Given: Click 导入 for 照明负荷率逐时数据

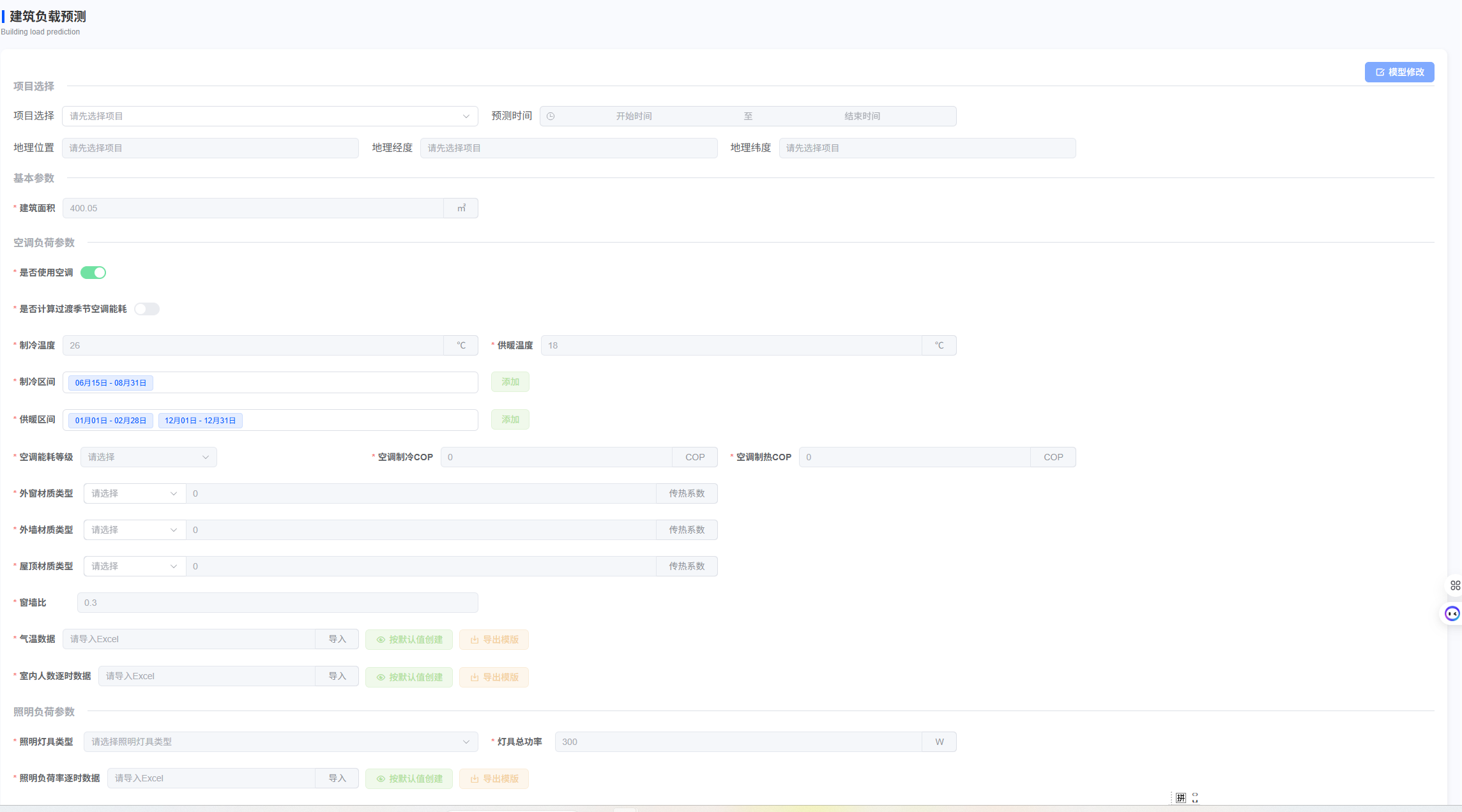Looking at the screenshot, I should coord(337,778).
